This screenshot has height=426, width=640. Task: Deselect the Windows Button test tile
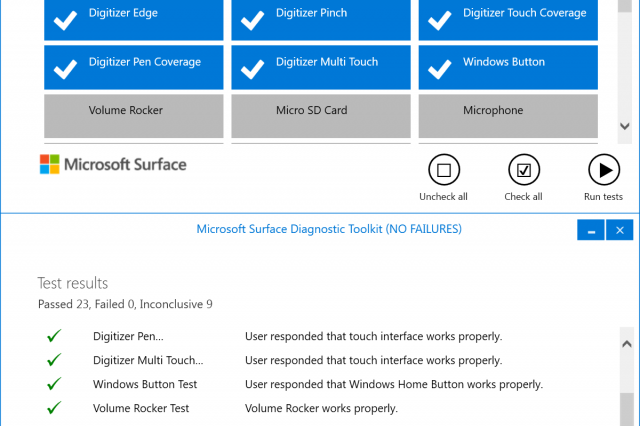coord(507,67)
